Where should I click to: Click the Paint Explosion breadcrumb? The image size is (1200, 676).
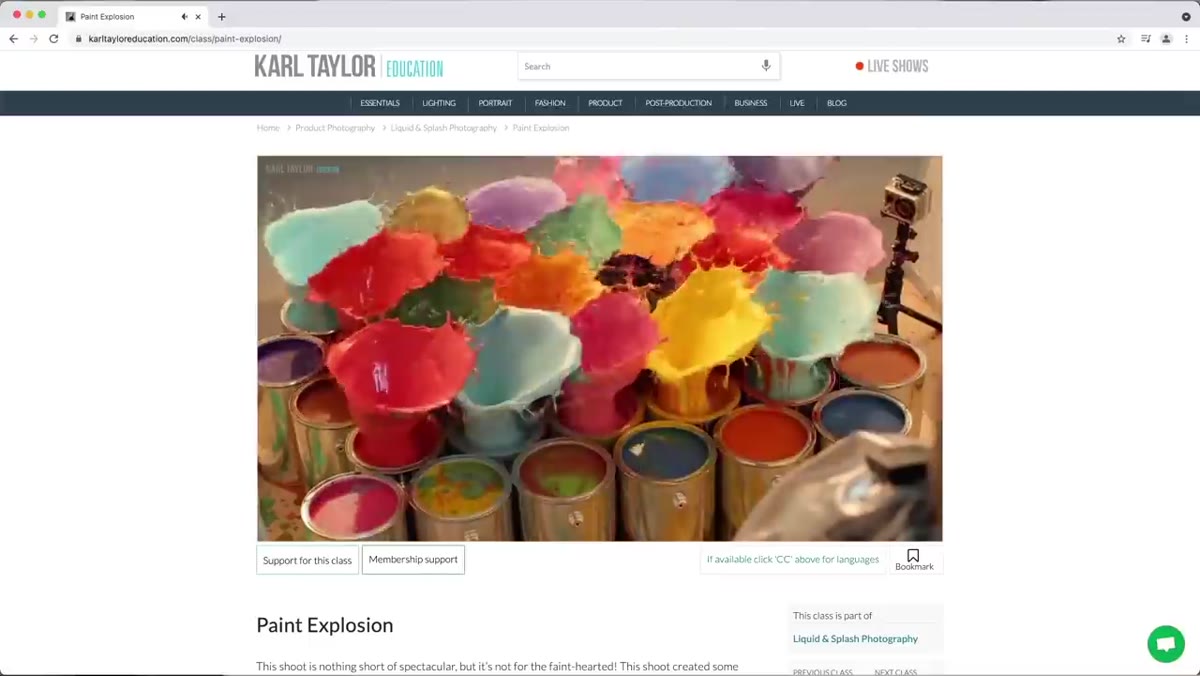[x=541, y=128]
